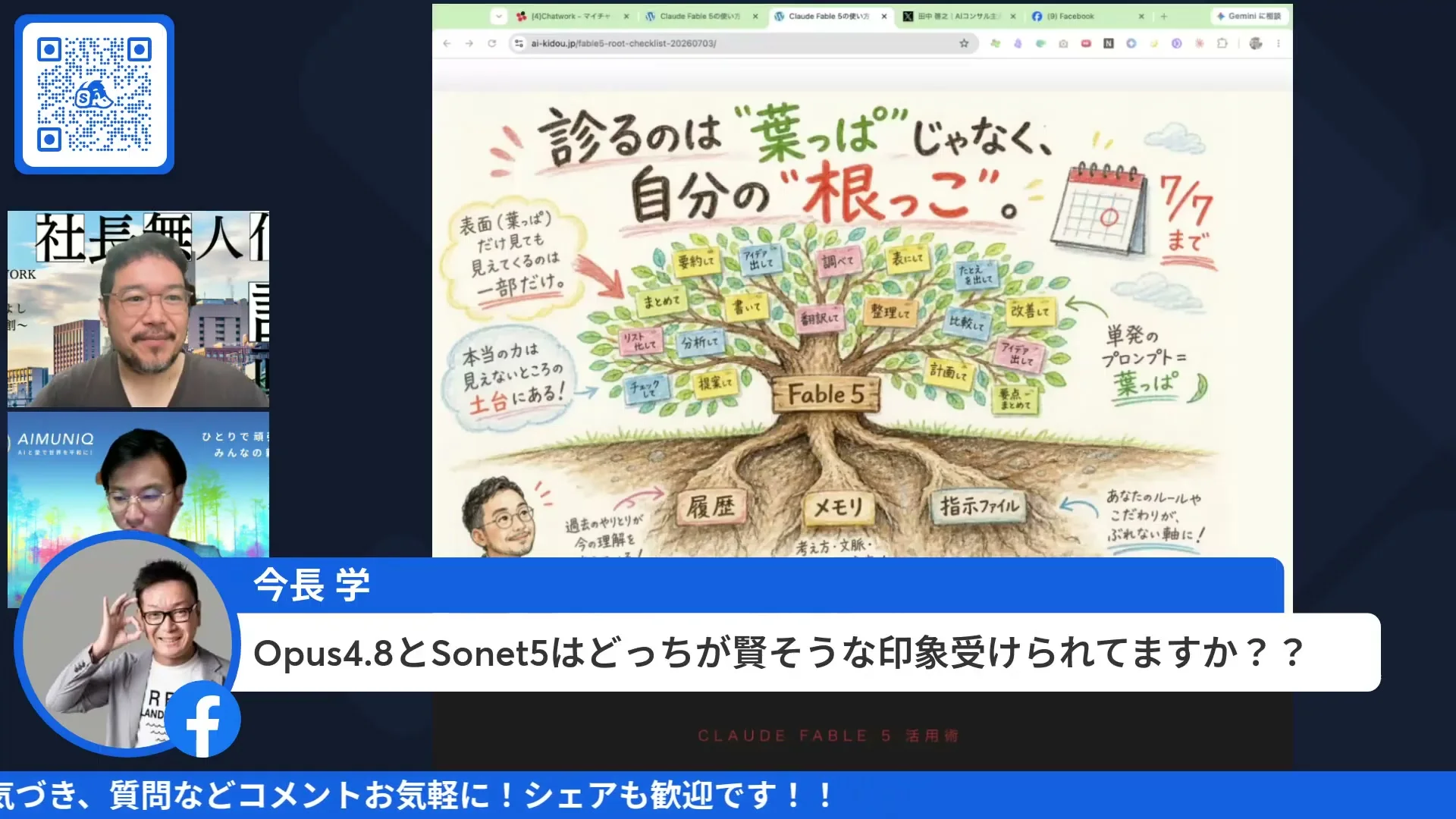Click the Gemini に相談 button
This screenshot has width=1456, height=819.
[x=1248, y=16]
